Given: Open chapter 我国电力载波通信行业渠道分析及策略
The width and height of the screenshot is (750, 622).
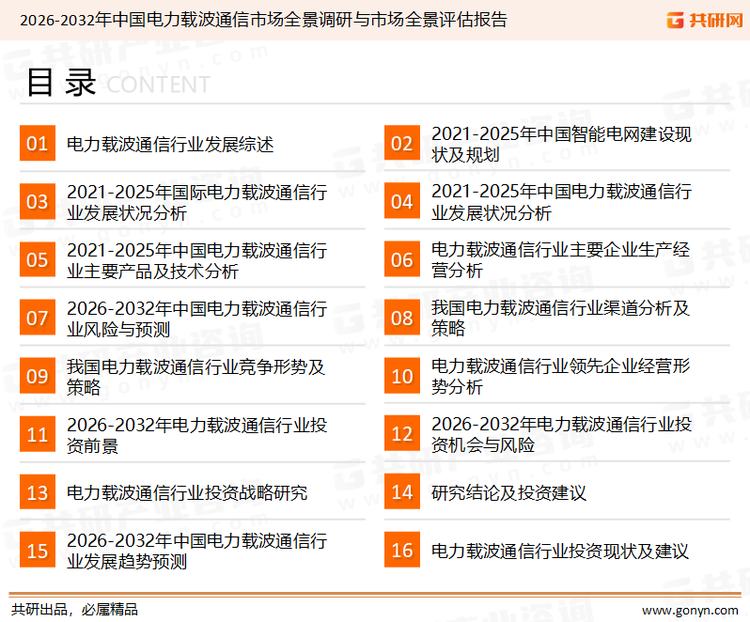Looking at the screenshot, I should pos(560,318).
